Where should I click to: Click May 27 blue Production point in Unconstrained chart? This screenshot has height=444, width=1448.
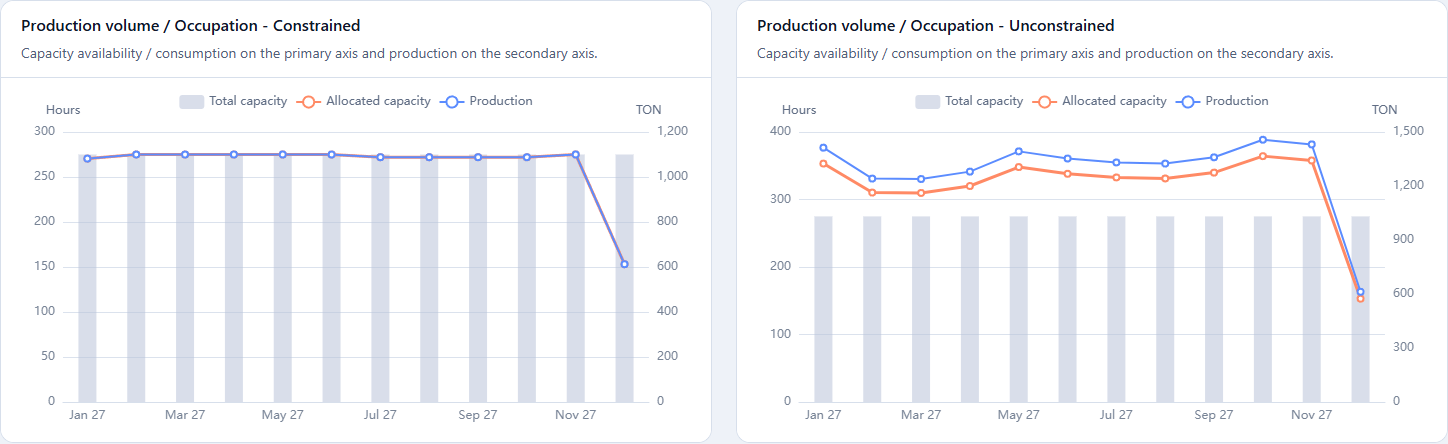pyautogui.click(x=1019, y=151)
